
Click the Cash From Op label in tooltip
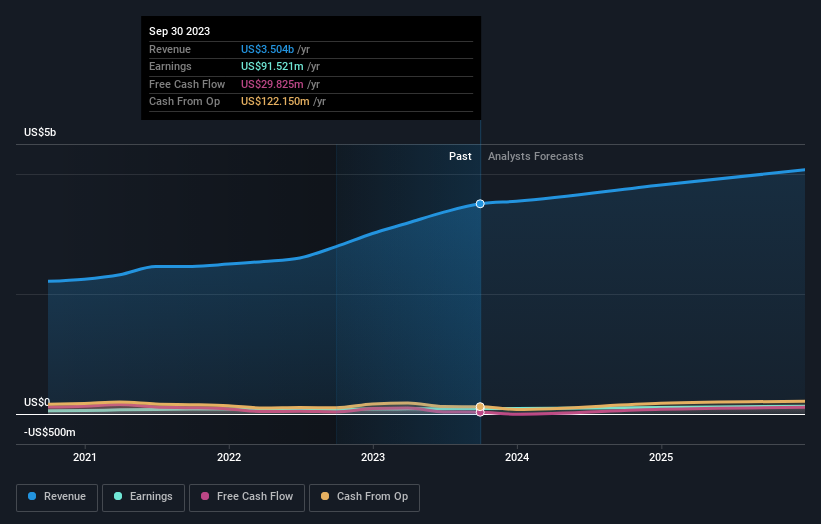184,102
